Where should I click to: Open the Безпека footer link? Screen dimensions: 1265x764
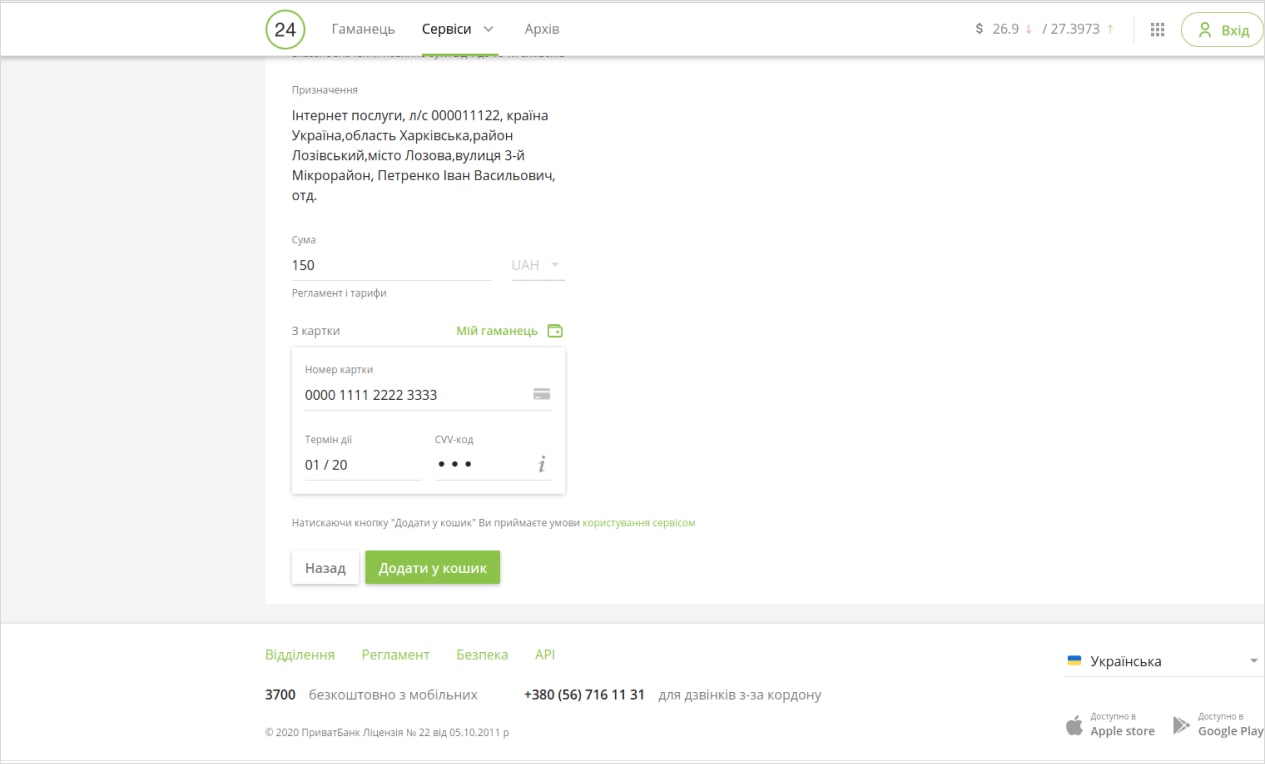(482, 655)
